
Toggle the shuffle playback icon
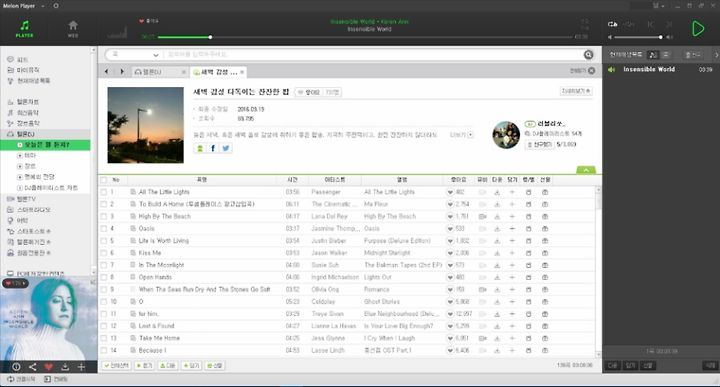point(630,24)
